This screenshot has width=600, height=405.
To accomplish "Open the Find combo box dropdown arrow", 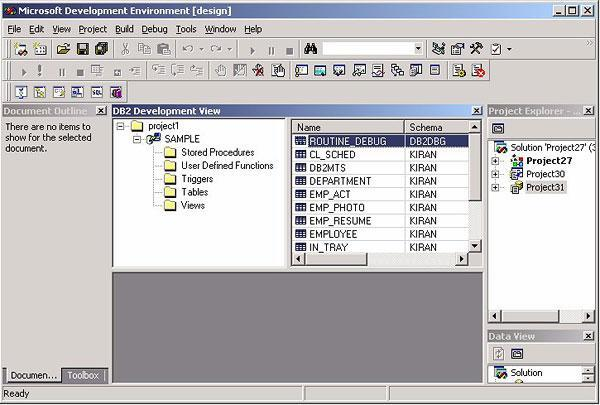I will [418, 49].
